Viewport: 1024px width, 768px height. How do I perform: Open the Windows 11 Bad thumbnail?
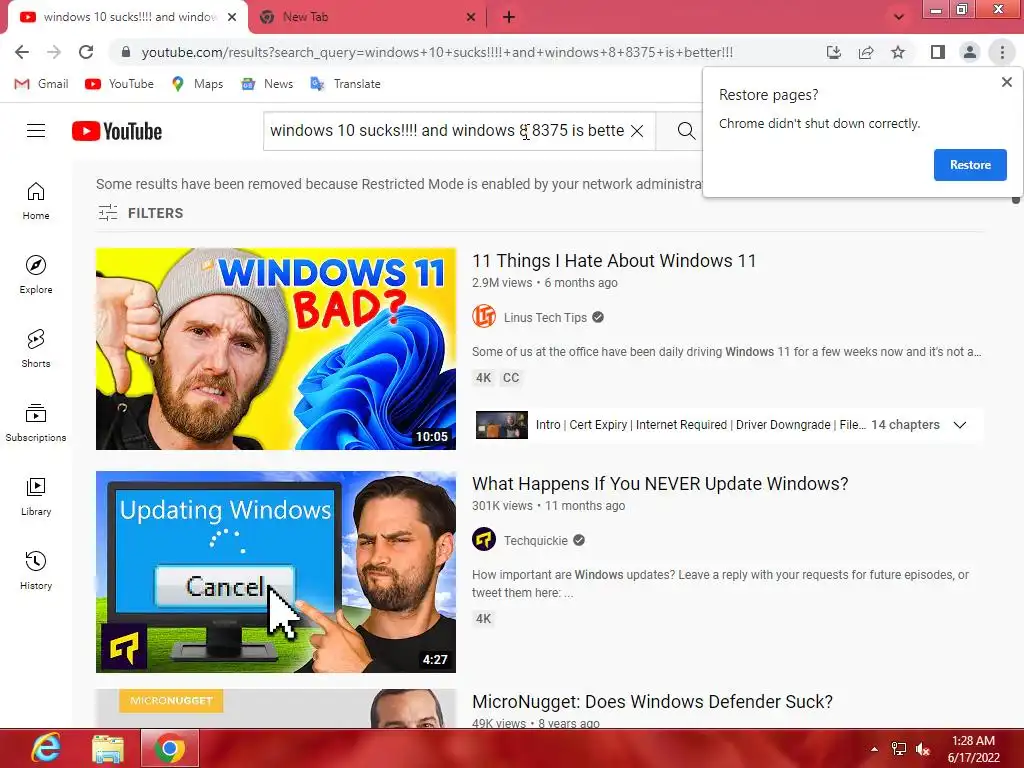[276, 349]
